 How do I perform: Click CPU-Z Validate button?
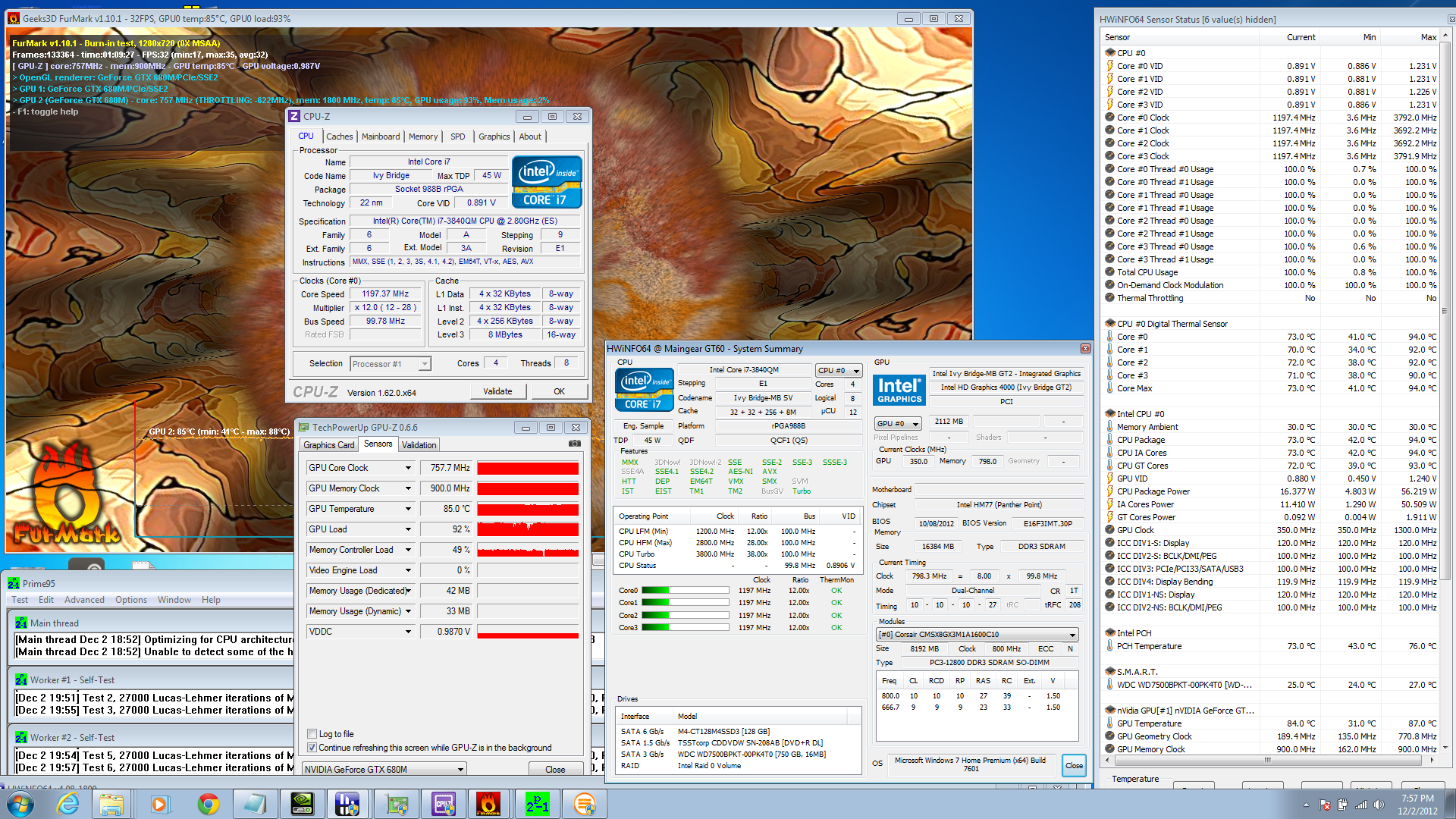point(497,391)
